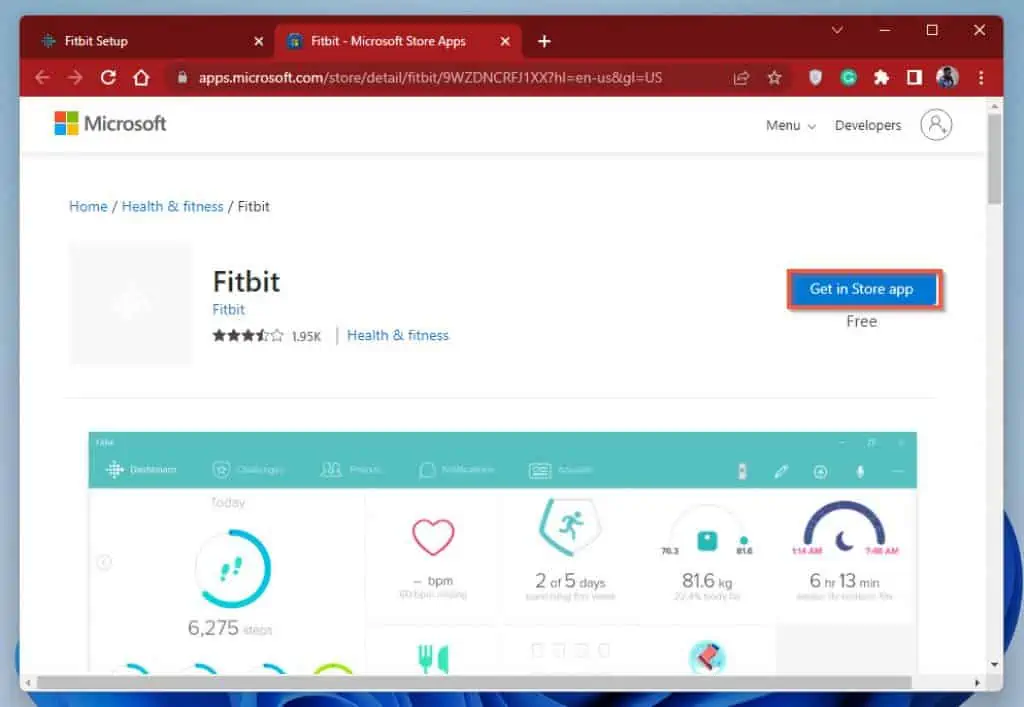Open a new browser tab
Screen dimensions: 1024x707
point(544,42)
